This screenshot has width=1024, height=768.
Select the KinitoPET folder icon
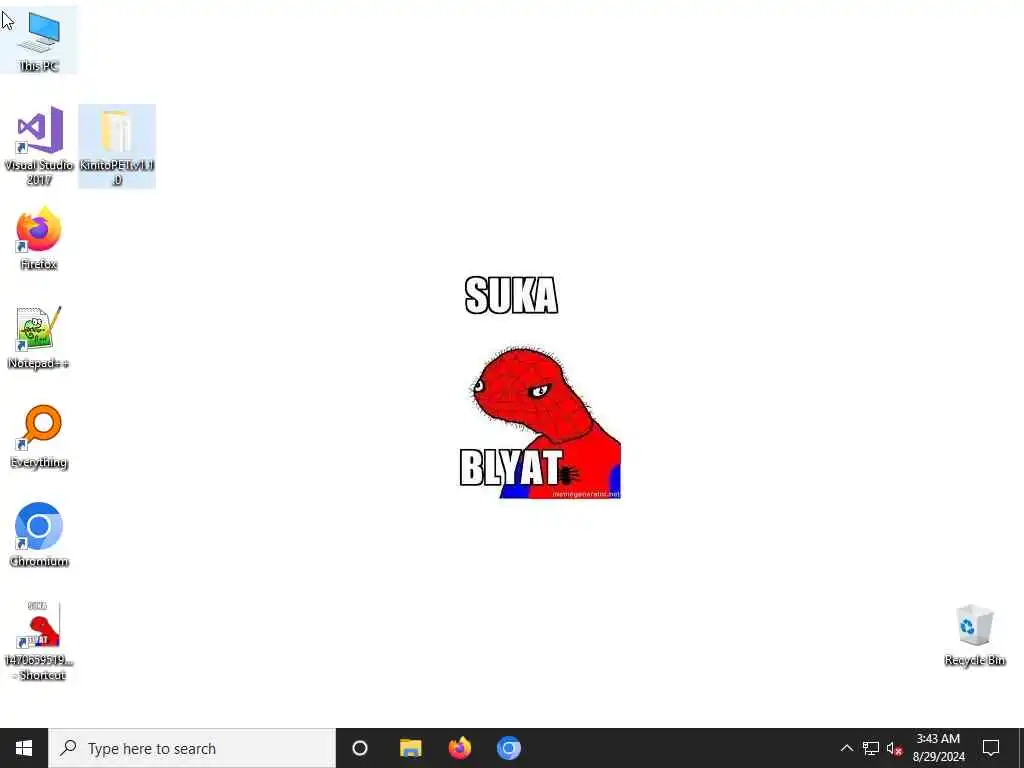coord(117,146)
